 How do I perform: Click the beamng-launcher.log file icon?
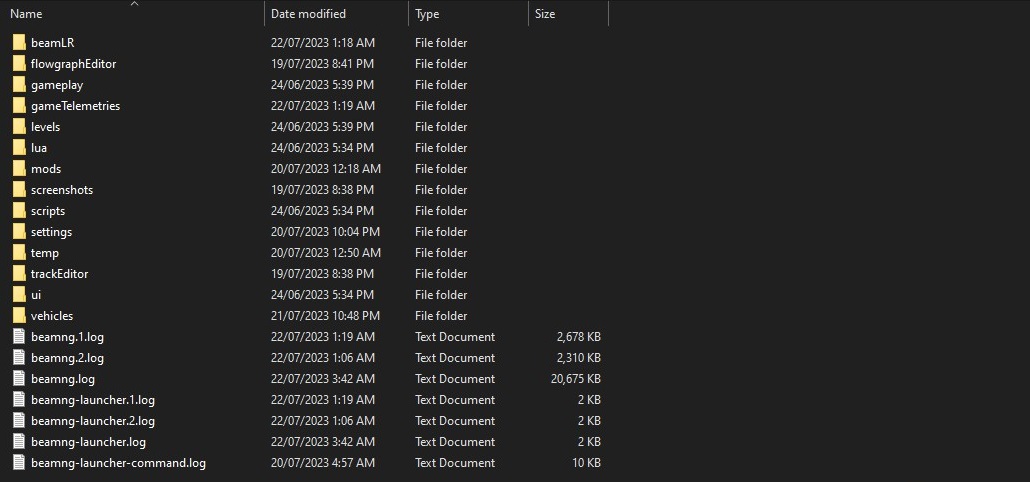(x=19, y=442)
